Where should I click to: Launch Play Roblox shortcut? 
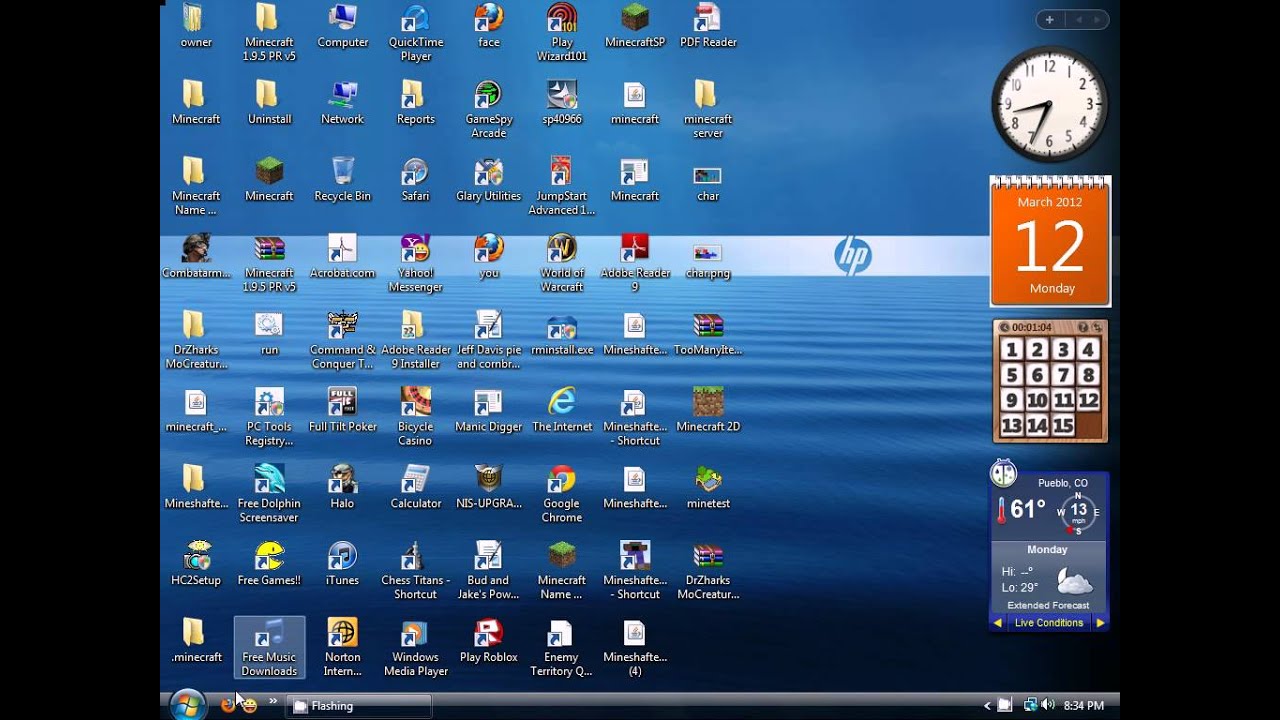489,642
